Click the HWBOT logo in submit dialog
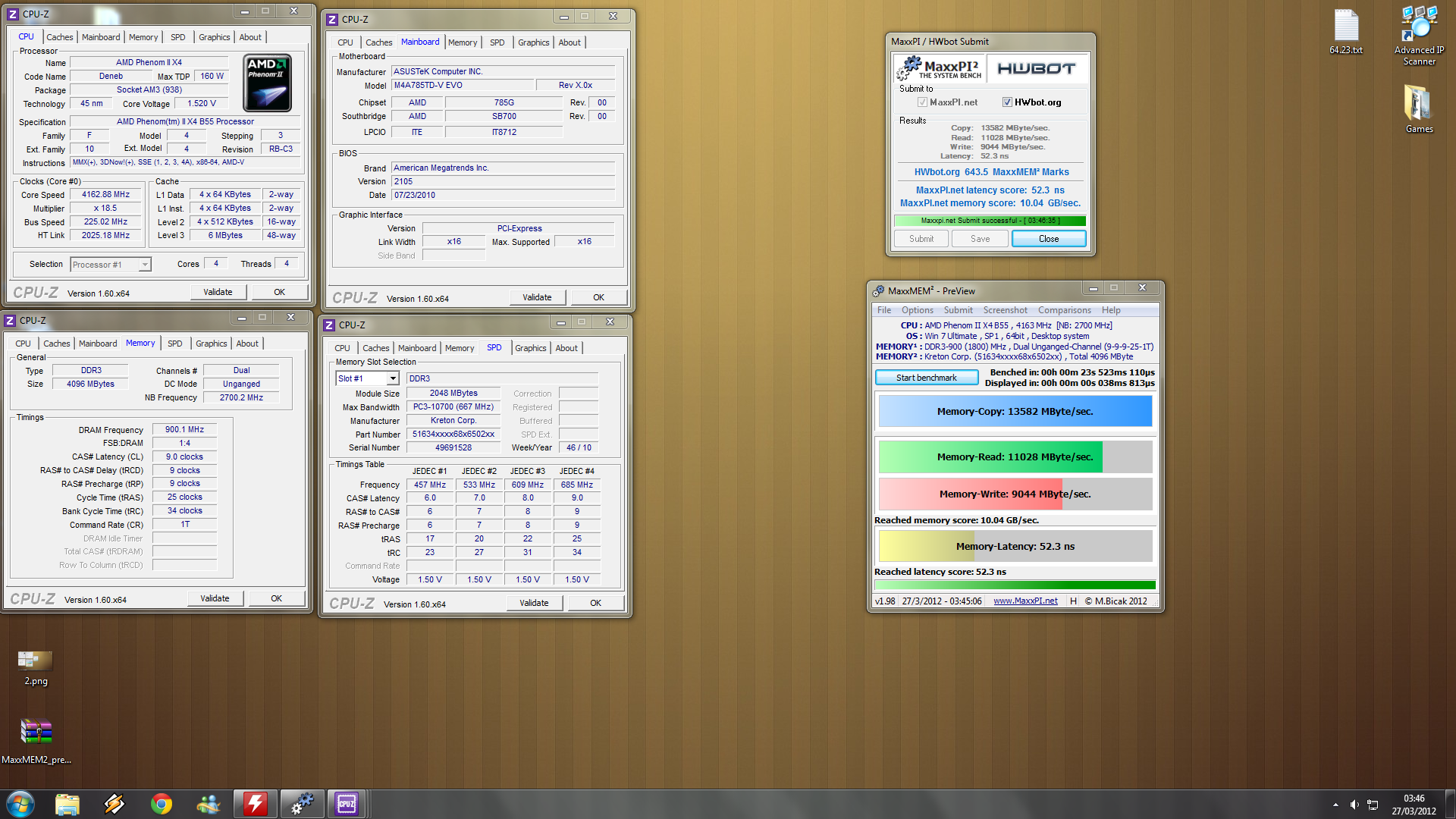The image size is (1456, 819). [x=1036, y=68]
